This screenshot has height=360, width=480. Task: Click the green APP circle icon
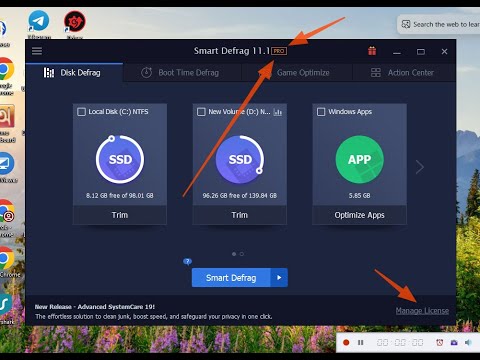click(359, 159)
